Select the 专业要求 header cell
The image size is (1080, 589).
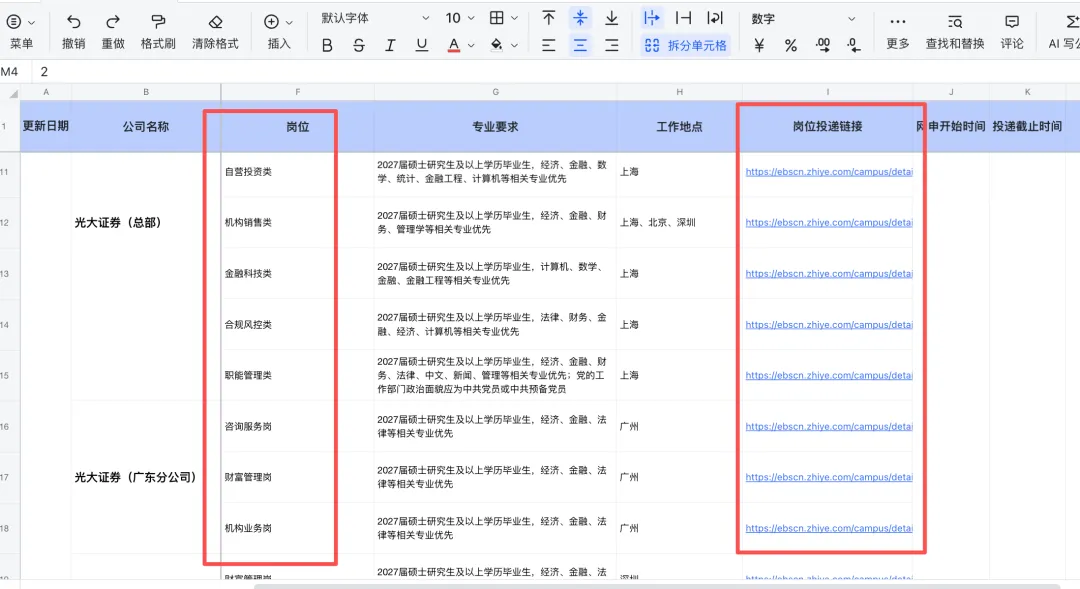click(495, 126)
